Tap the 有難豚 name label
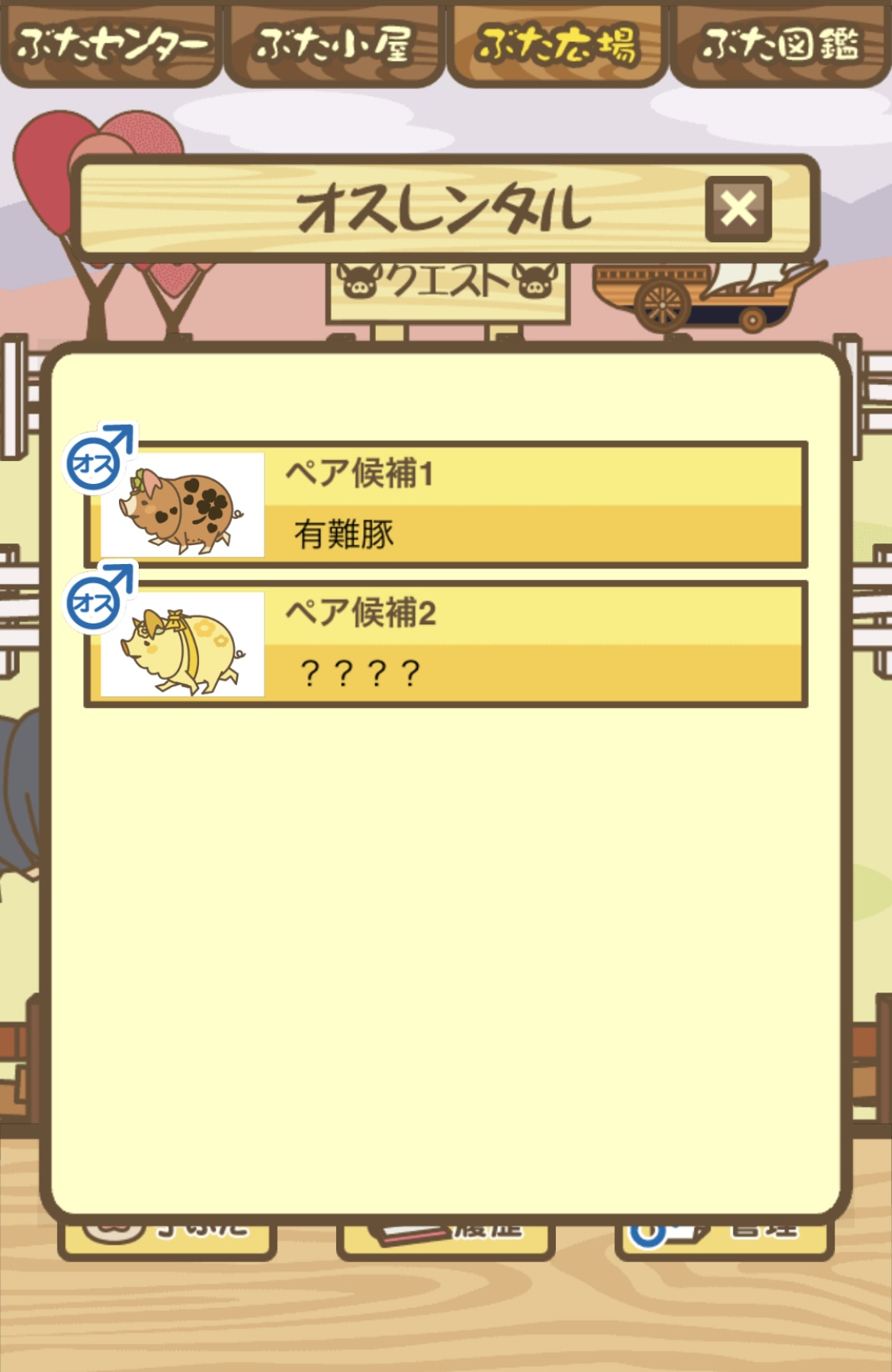 click(x=344, y=534)
